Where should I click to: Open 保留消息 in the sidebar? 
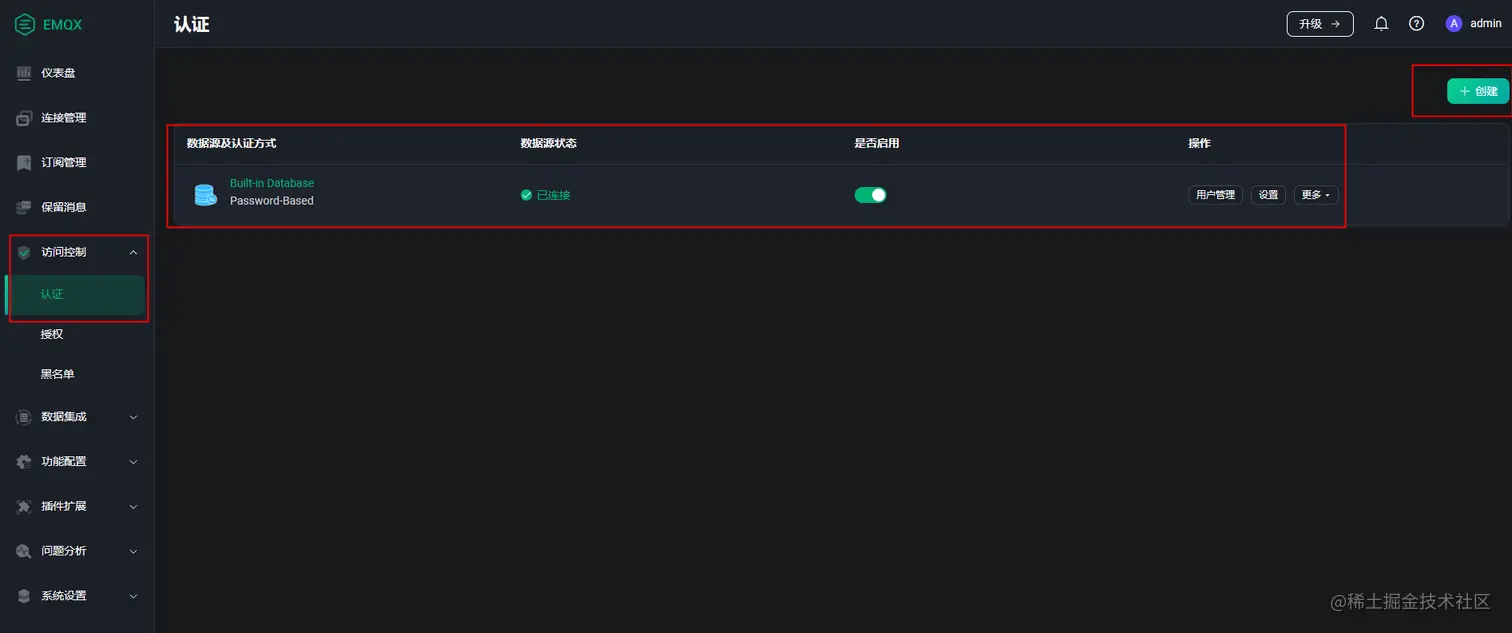point(77,207)
